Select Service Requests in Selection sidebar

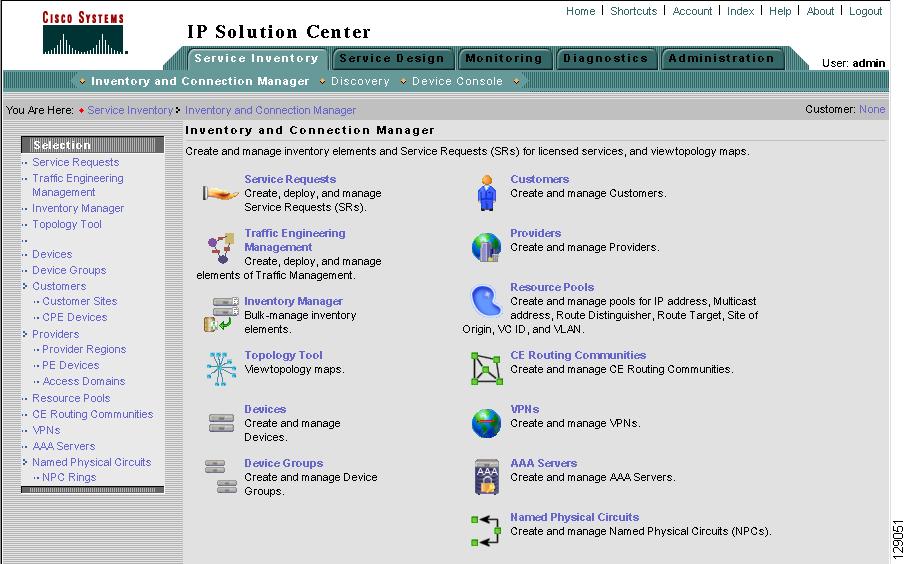tap(76, 162)
